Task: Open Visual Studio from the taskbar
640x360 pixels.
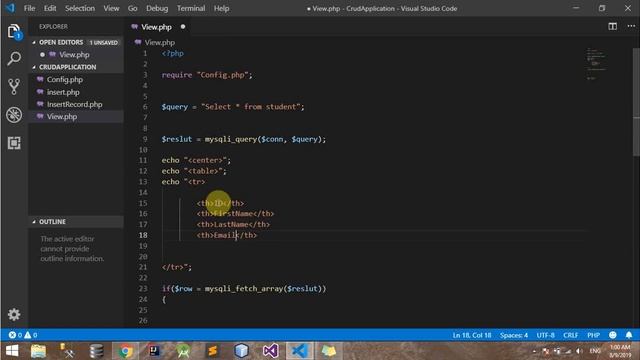Action: [x=271, y=351]
